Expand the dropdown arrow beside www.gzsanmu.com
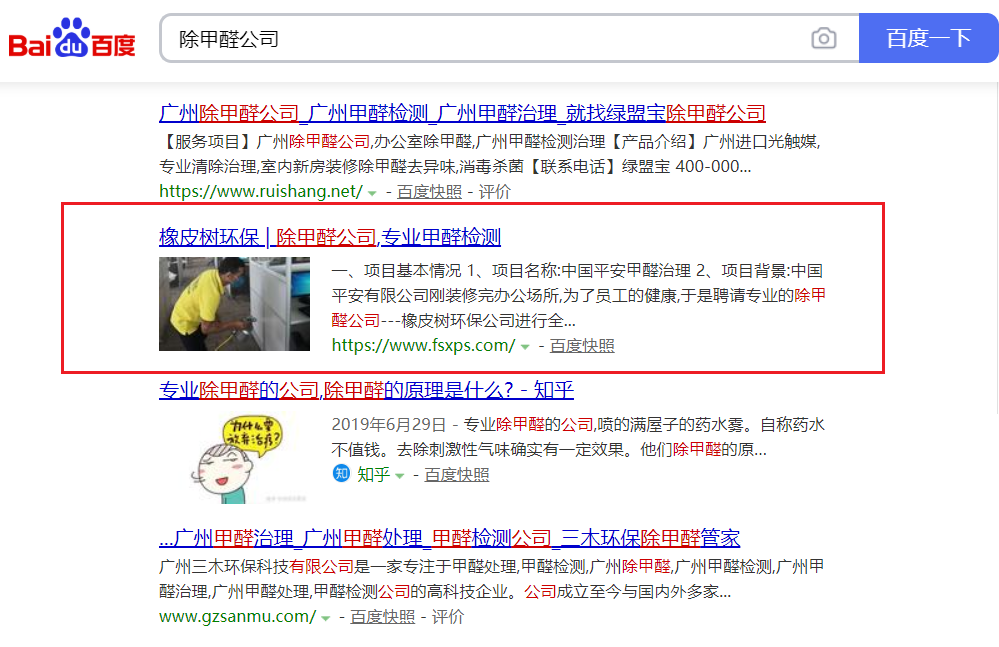The height and width of the screenshot is (647, 999). 325,617
